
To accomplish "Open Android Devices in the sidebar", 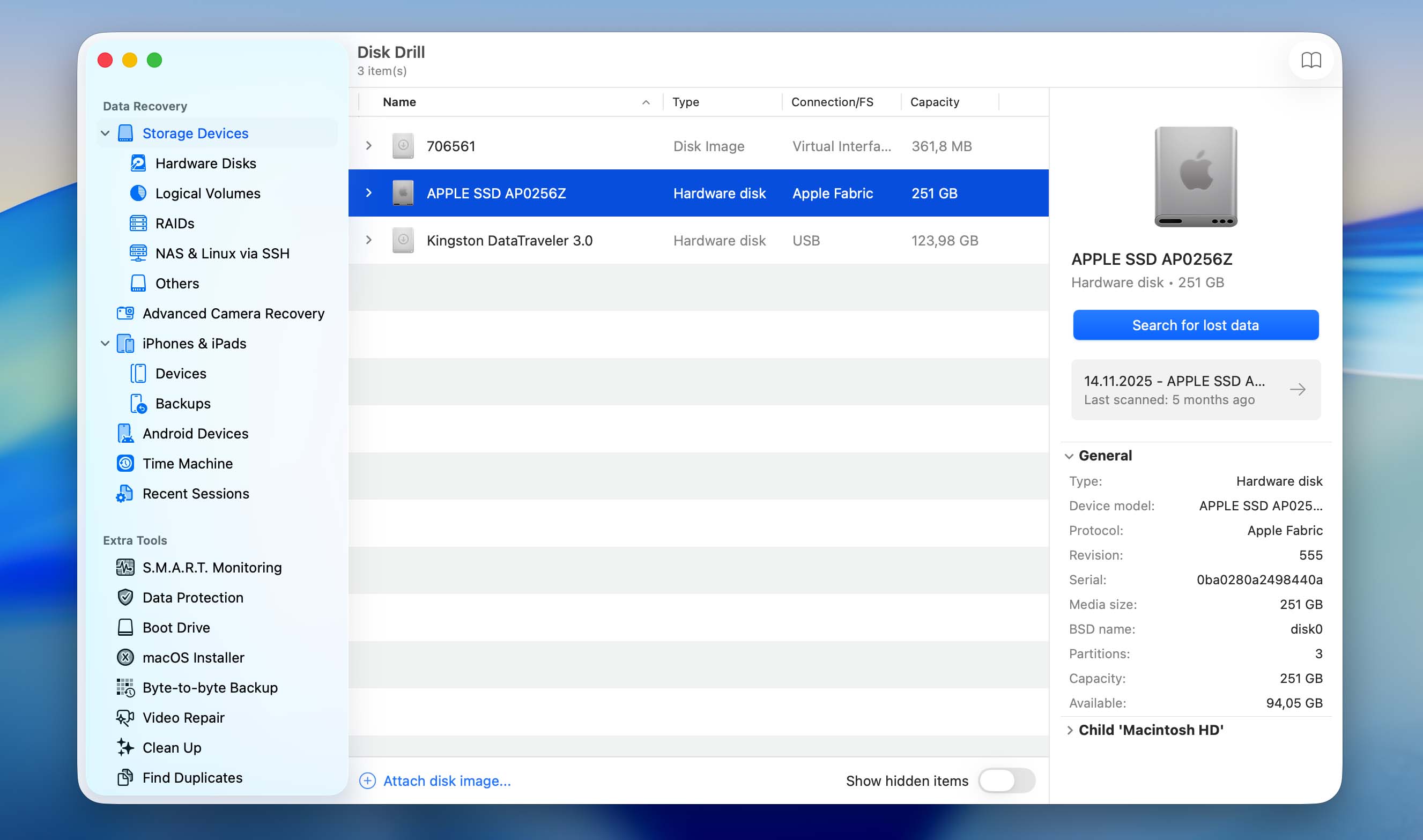I will tap(195, 433).
